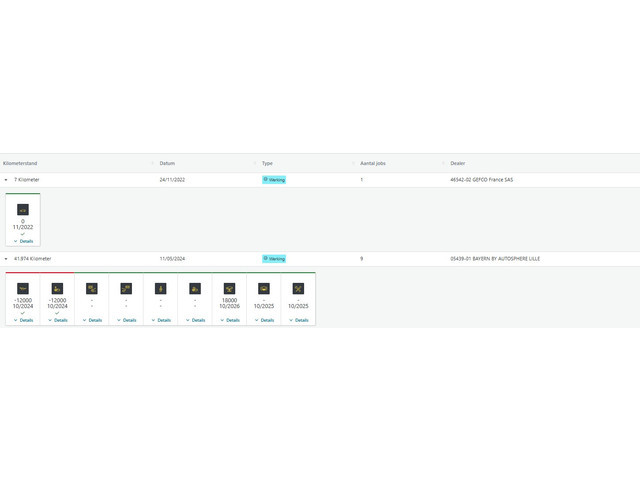Viewport: 640px width, 480px height.
Task: Collapse the 41.974 Kilometer row
Action: pos(6,259)
